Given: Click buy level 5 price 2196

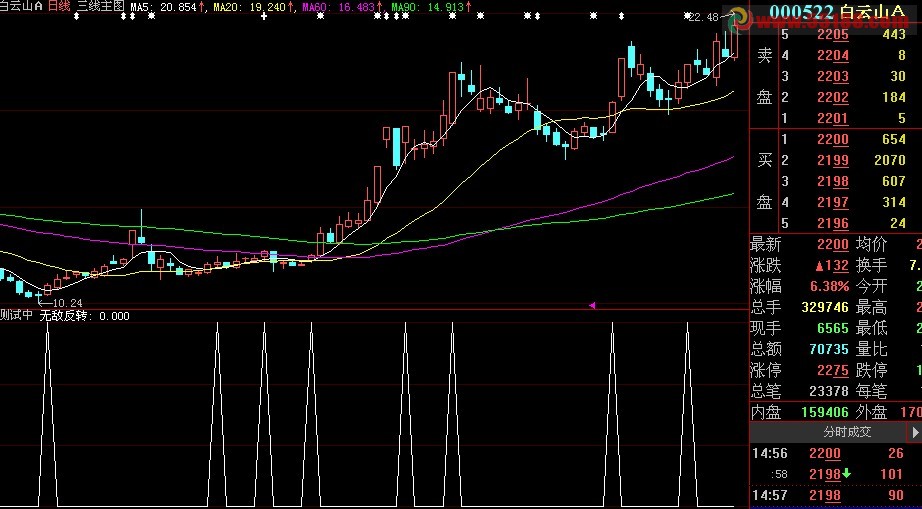Looking at the screenshot, I should point(833,223).
